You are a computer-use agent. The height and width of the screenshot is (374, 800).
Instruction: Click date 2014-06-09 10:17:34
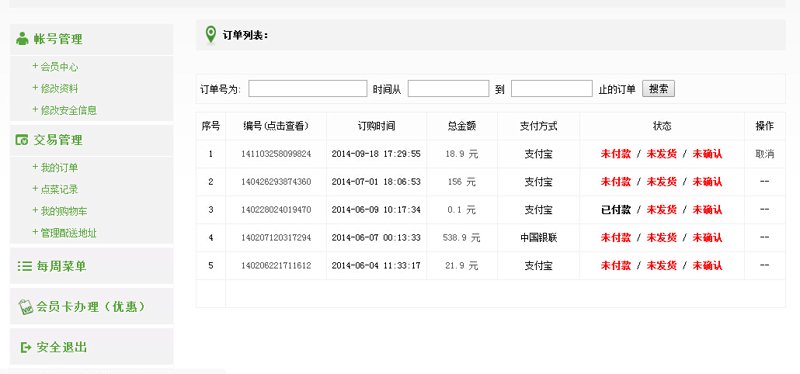(x=376, y=210)
